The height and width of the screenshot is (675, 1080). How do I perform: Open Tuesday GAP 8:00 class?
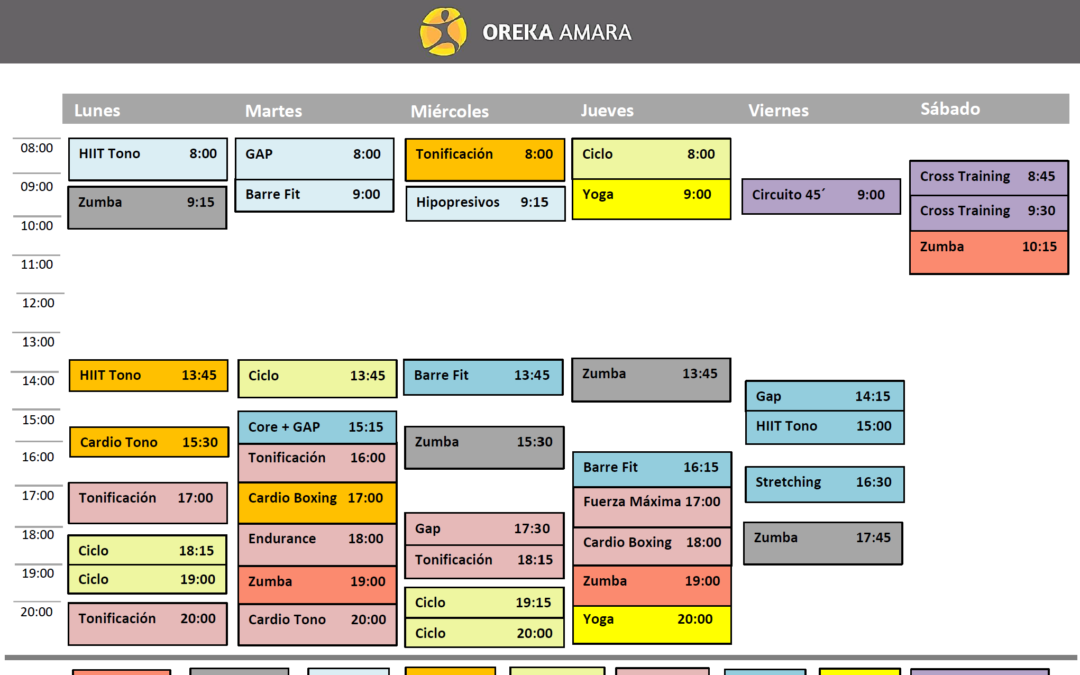click(315, 159)
